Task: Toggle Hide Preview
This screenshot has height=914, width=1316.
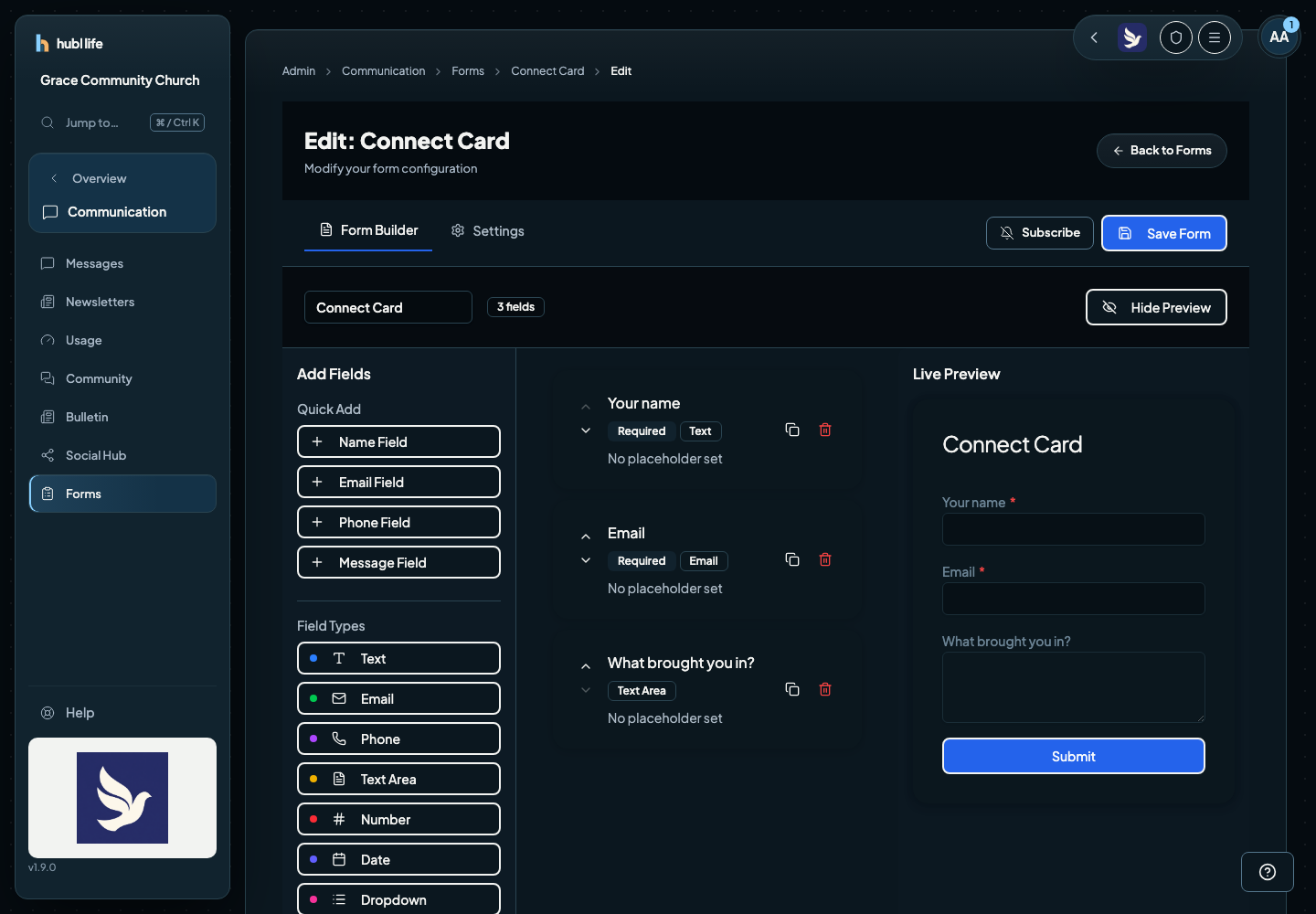Action: point(1156,307)
